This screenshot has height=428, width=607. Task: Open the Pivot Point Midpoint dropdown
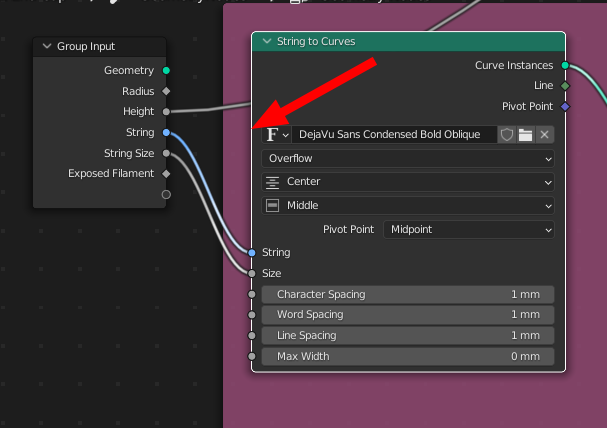[468, 229]
